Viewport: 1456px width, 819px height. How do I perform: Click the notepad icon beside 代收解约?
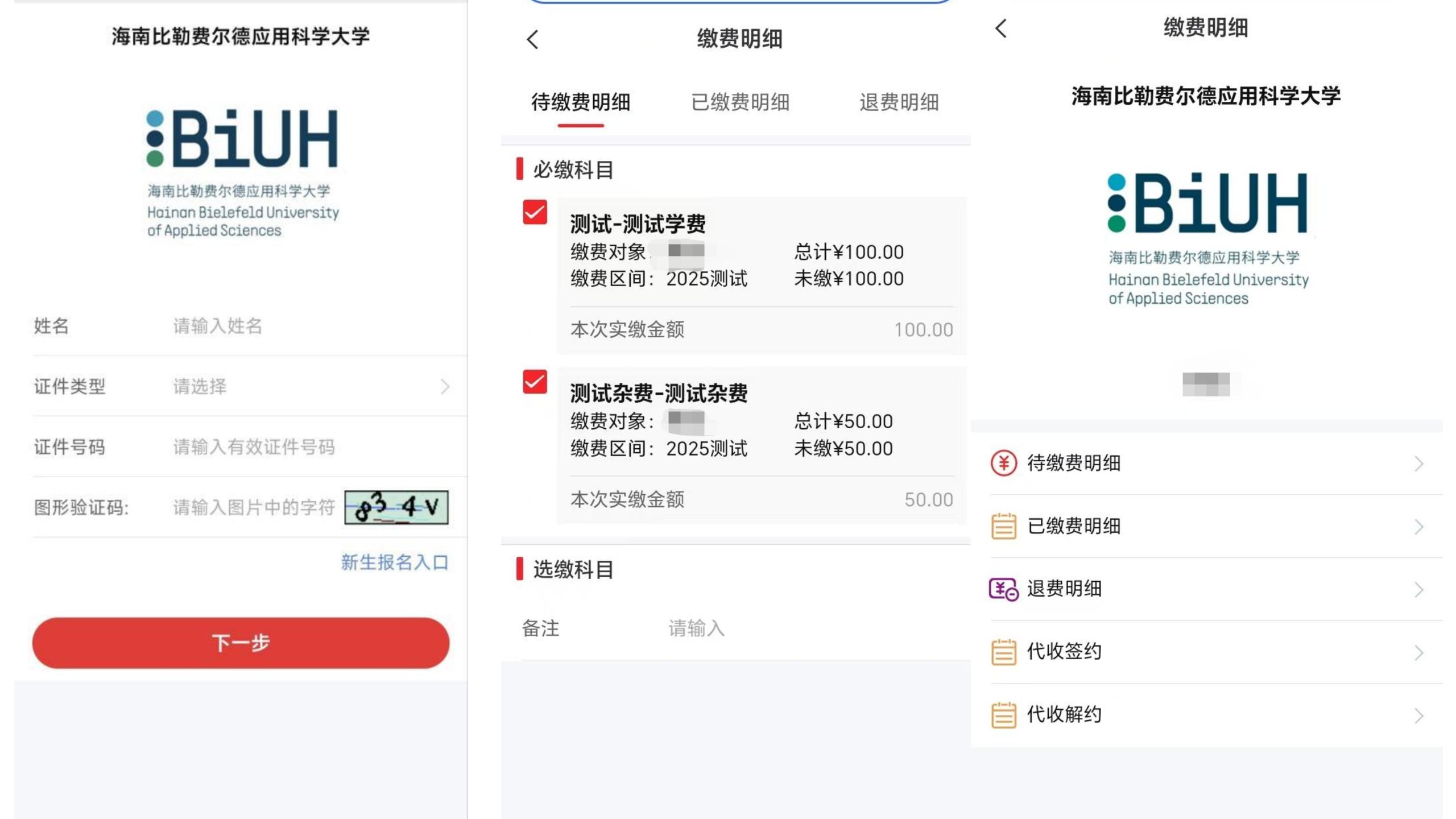tap(1003, 715)
